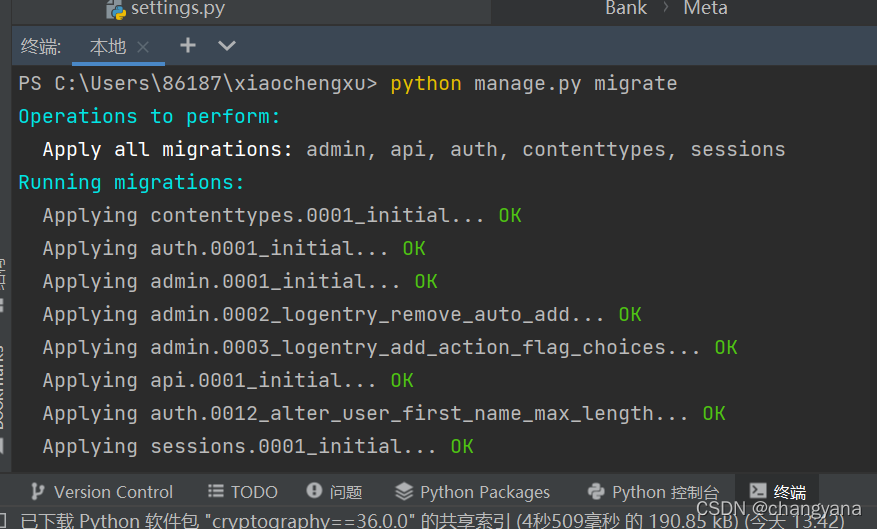Toggle the Bookmarks side panel
The width and height of the screenshot is (877, 529).
click(x=2, y=391)
